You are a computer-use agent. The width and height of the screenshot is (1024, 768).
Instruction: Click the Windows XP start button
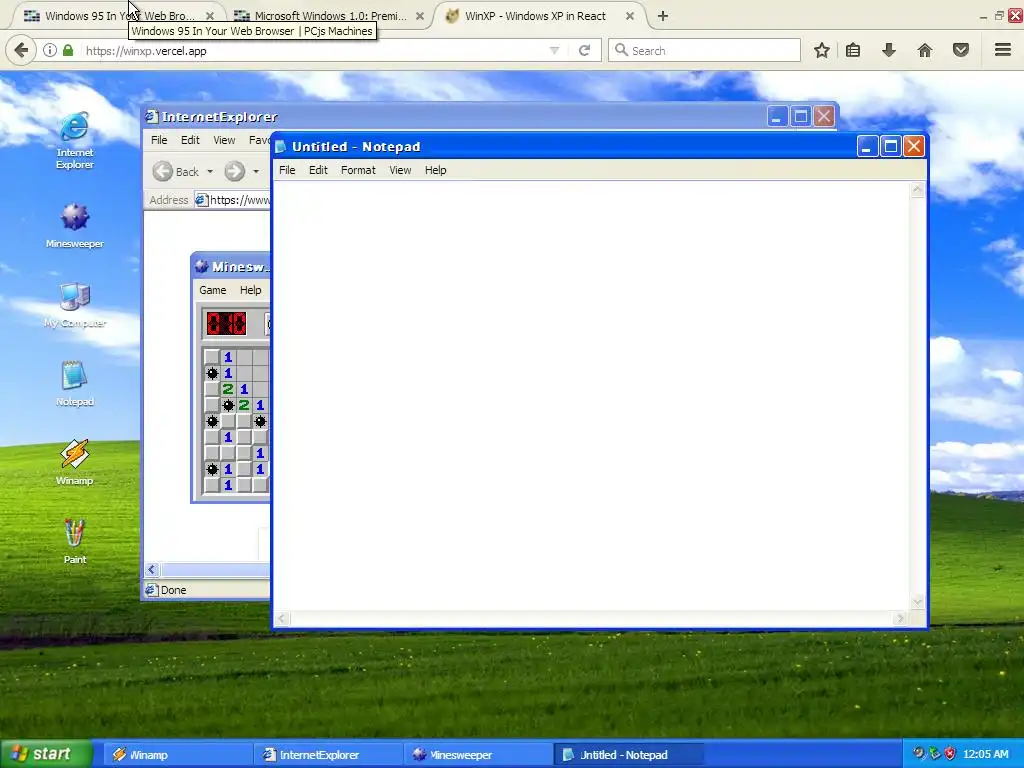point(46,754)
